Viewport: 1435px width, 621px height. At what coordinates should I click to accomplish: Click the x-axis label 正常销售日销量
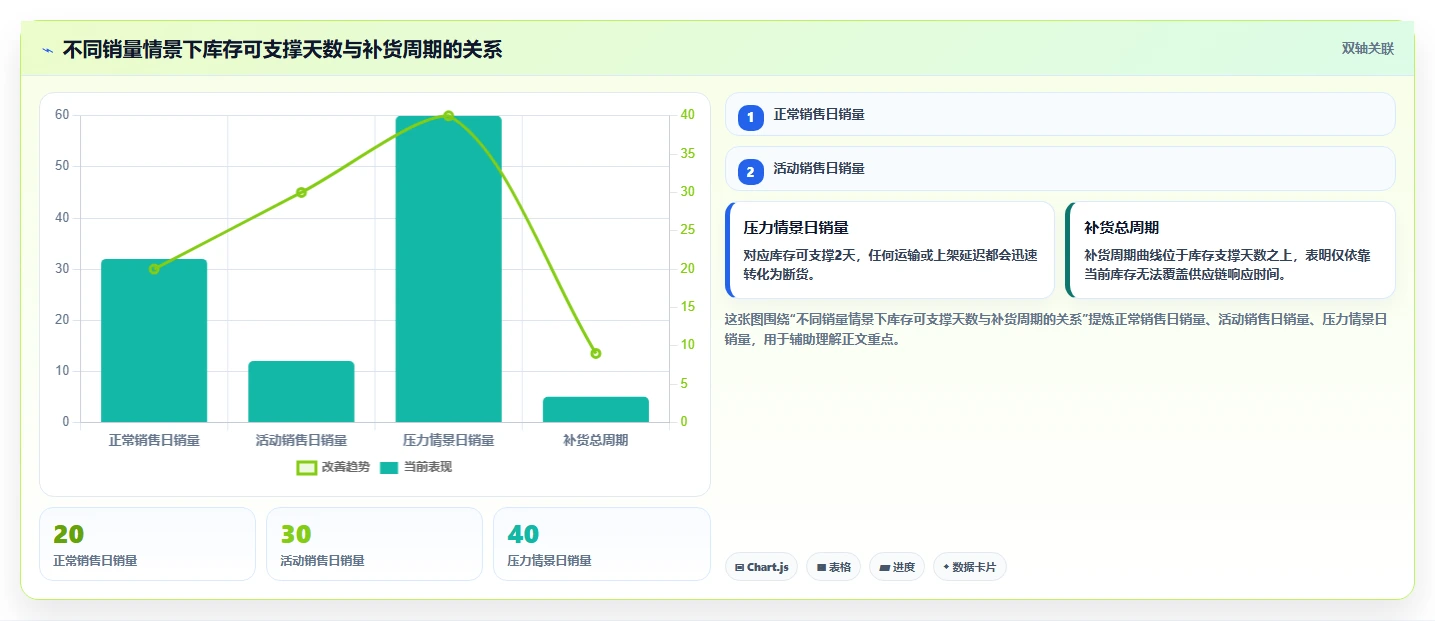pyautogui.click(x=154, y=440)
